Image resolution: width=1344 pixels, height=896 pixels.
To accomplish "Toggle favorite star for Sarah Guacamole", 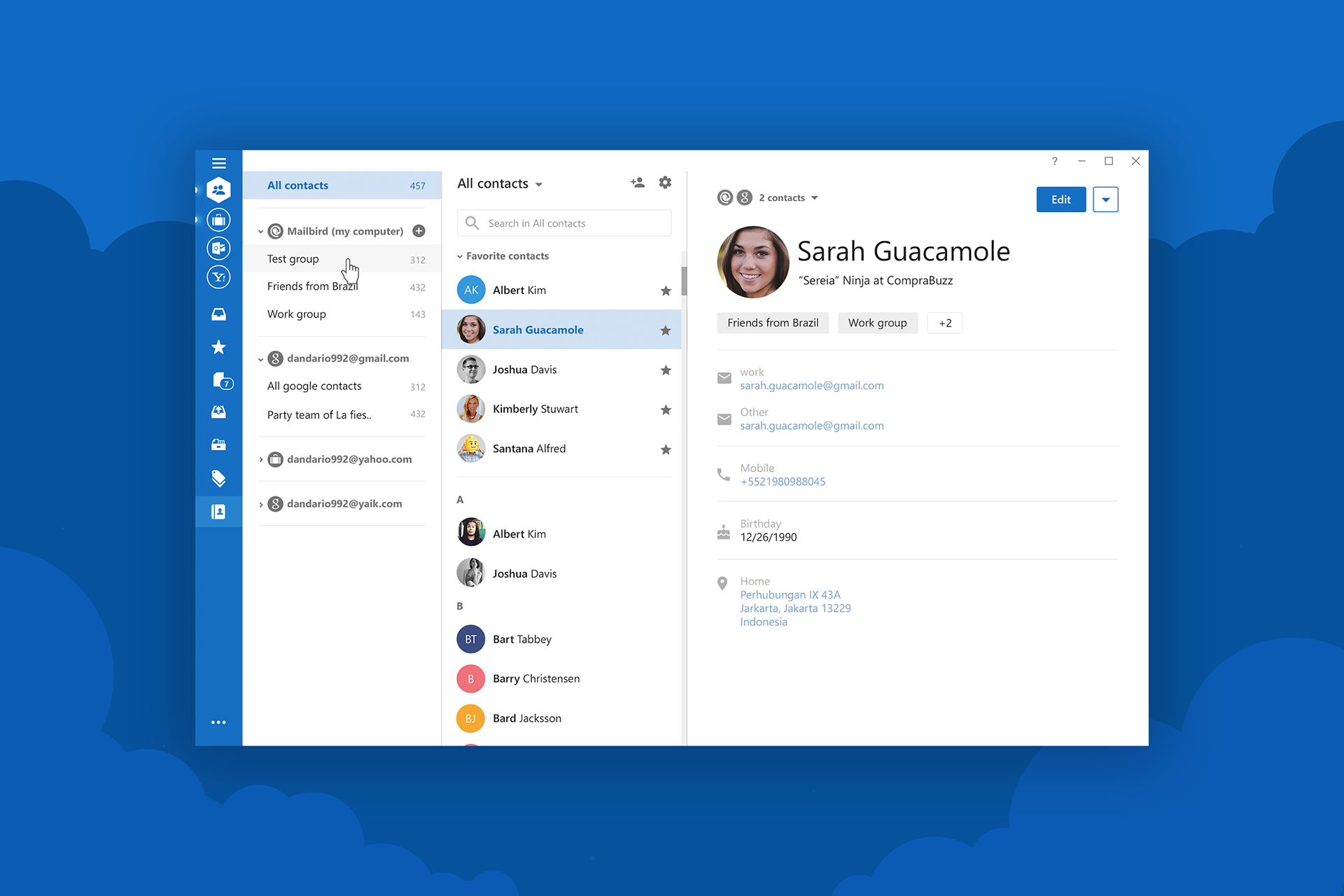I will (666, 330).
